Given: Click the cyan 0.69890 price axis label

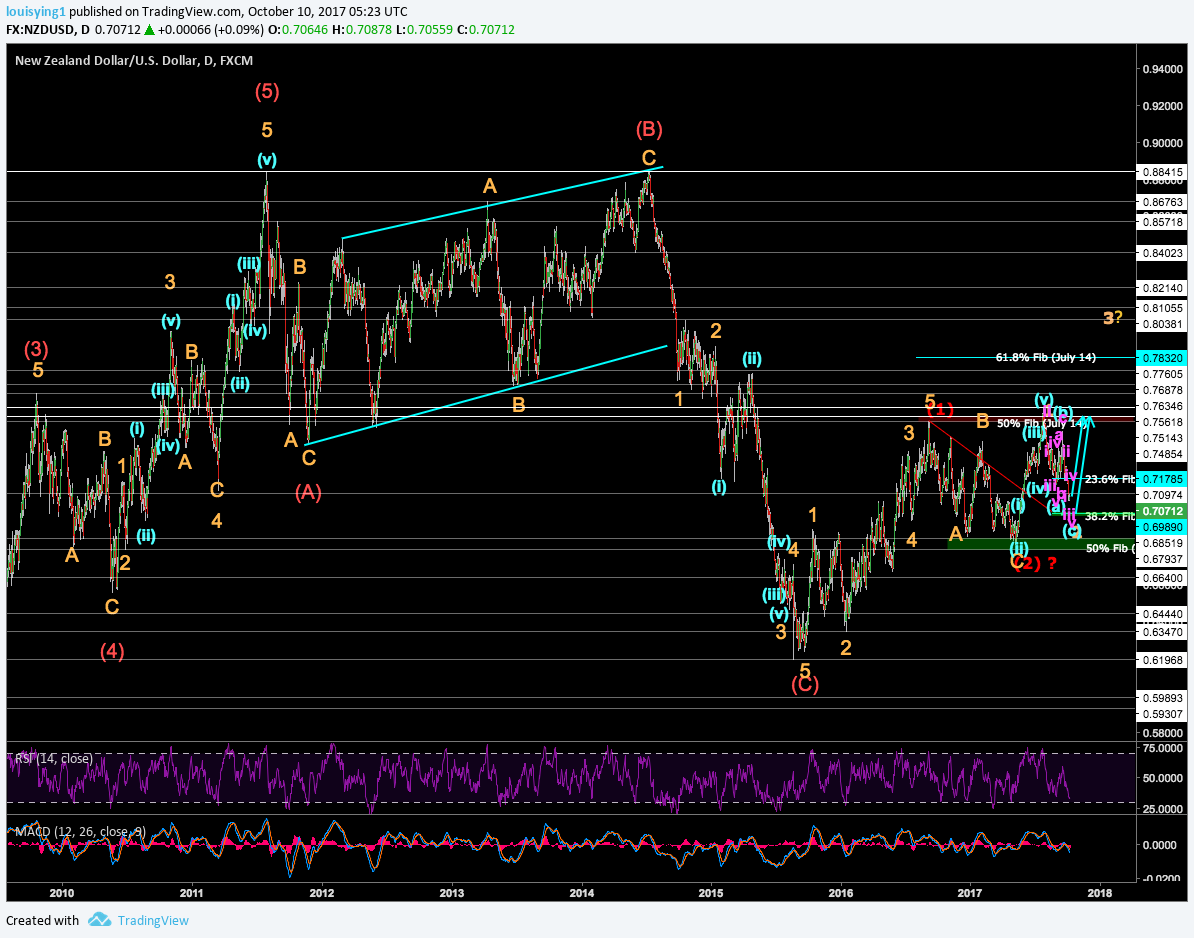Looking at the screenshot, I should [1163, 527].
